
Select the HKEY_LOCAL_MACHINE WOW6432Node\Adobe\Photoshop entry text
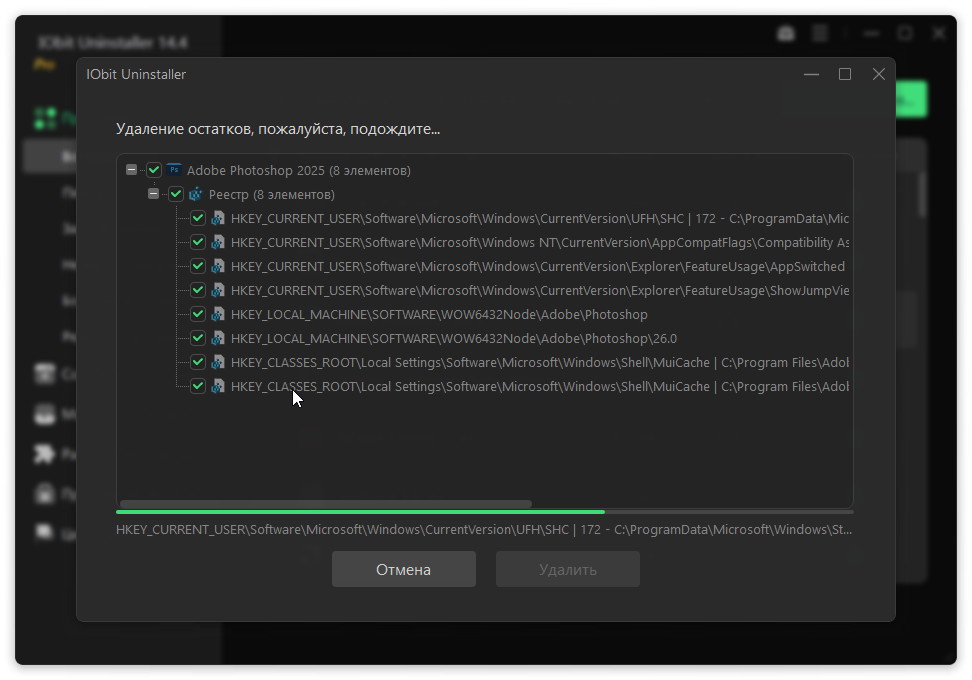(x=439, y=314)
